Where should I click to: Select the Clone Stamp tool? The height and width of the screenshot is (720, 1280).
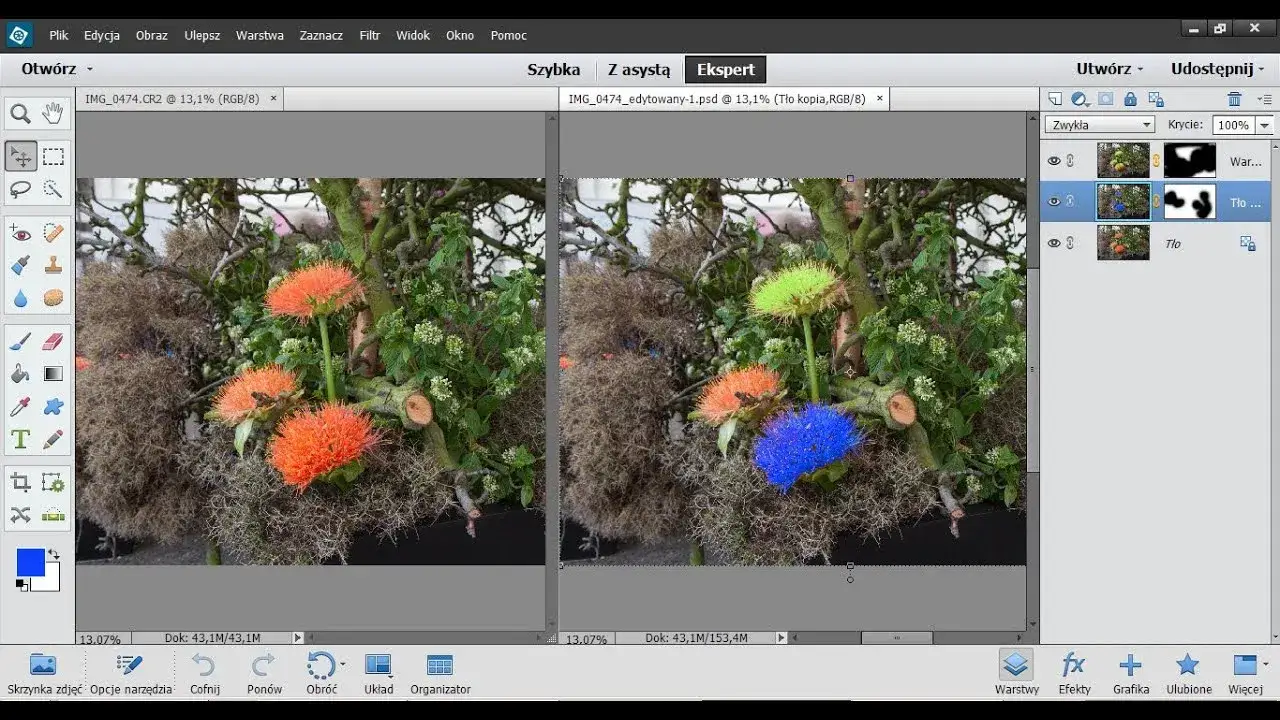pos(53,265)
